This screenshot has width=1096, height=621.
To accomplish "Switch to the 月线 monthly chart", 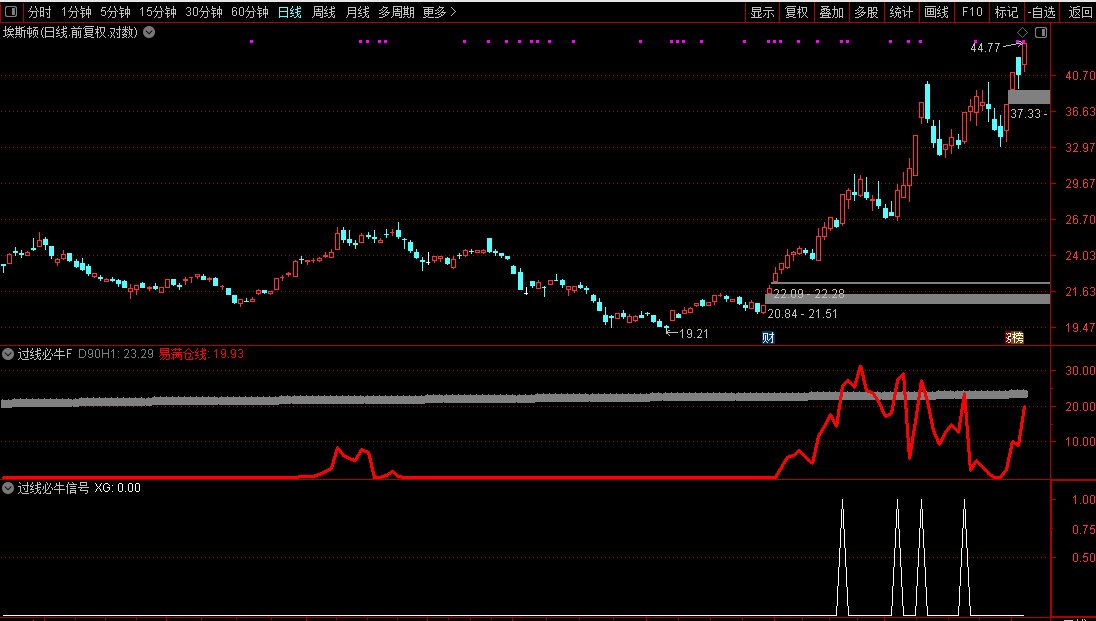I will 357,12.
